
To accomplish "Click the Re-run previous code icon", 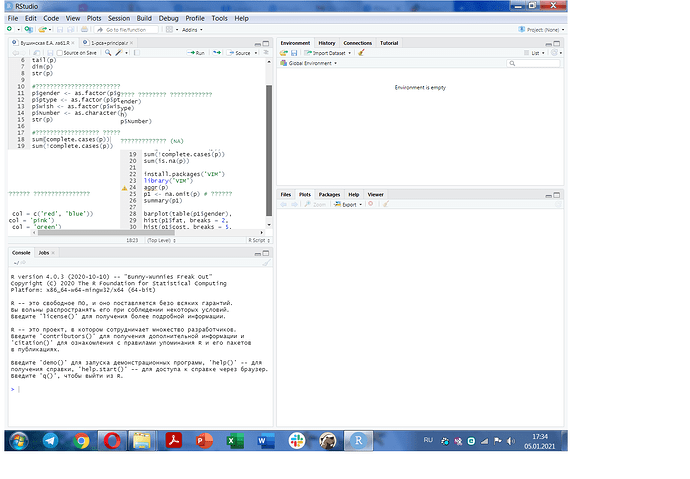I will (217, 53).
